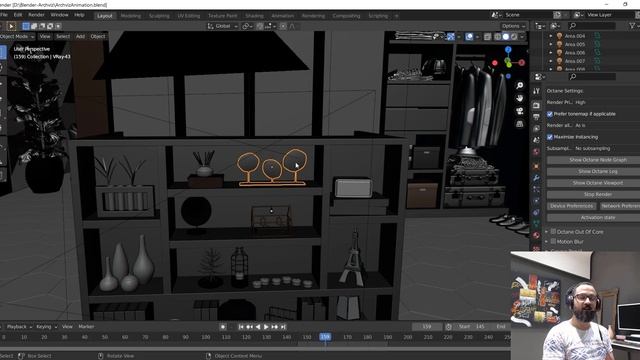Click the Stop Render button

(593, 194)
